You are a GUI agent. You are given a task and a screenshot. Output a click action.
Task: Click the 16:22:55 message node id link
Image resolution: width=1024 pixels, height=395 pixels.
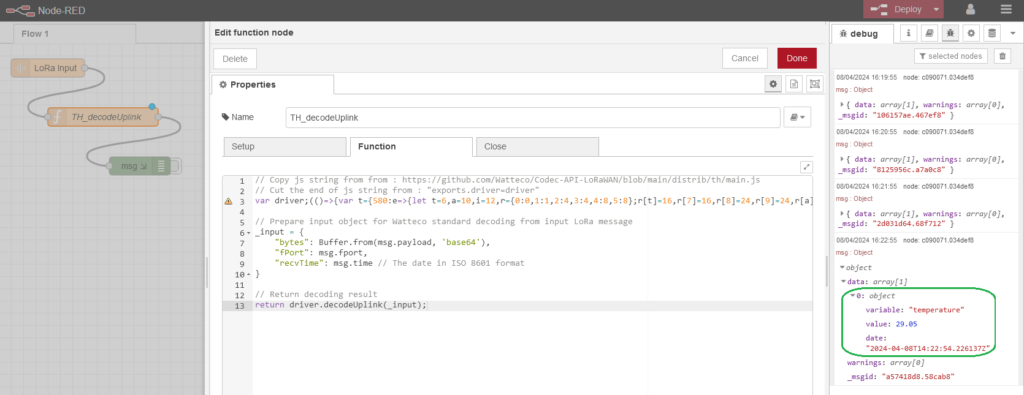(938, 240)
